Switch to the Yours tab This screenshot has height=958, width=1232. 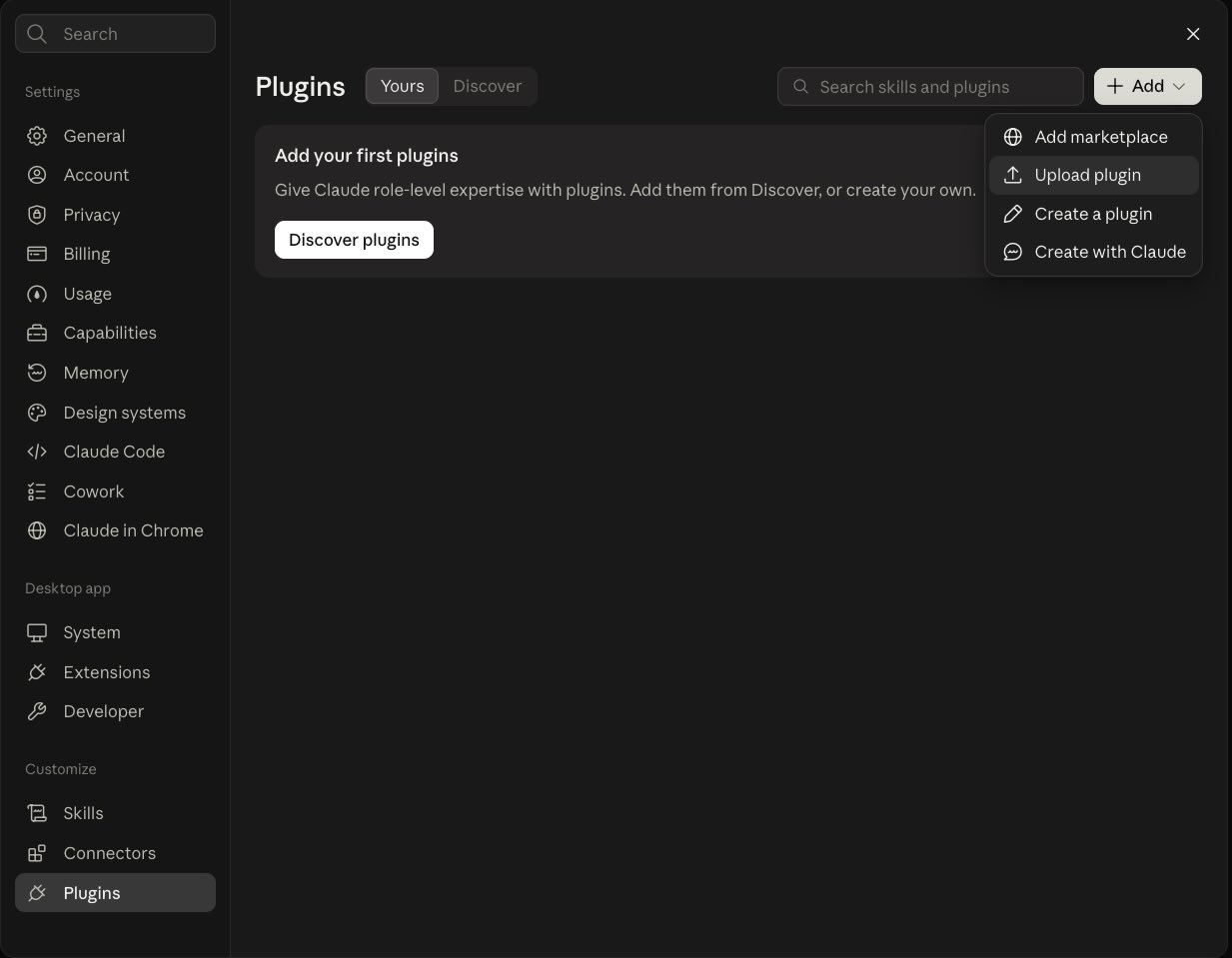402,86
